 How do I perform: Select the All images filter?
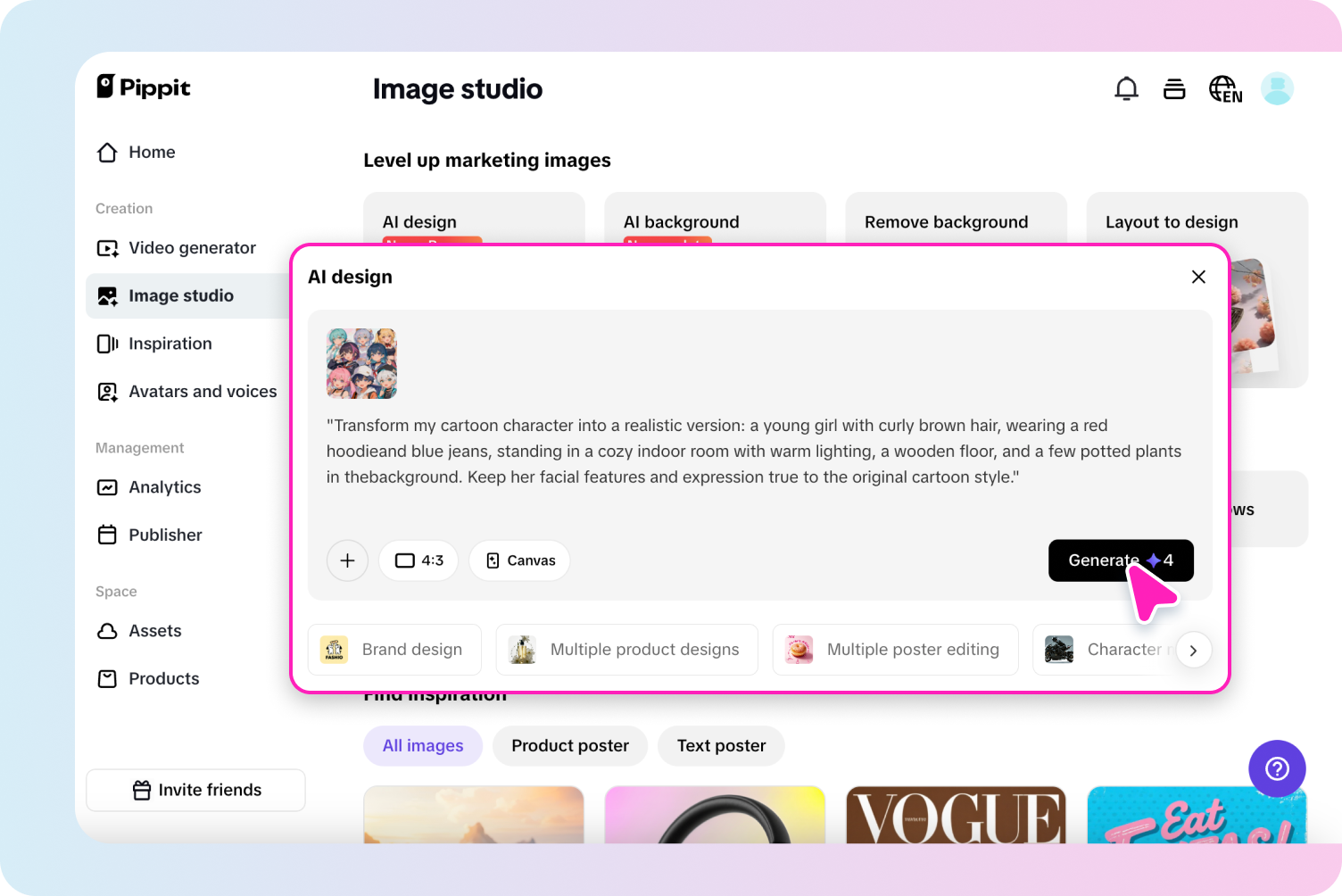tap(423, 746)
